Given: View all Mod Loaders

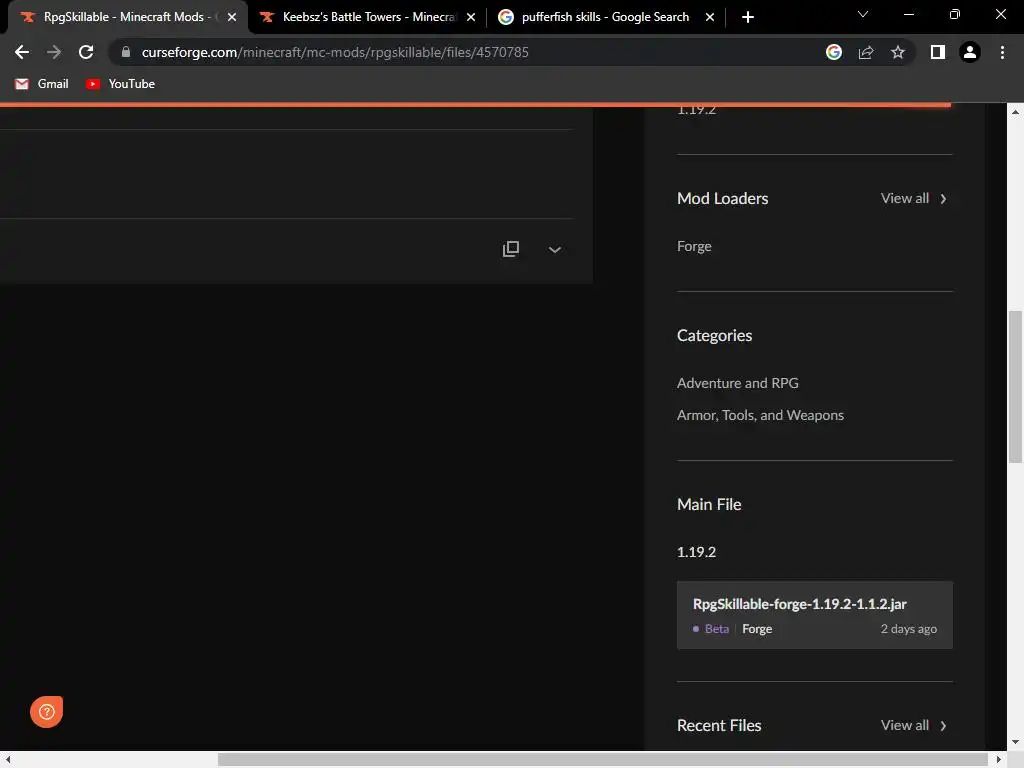Looking at the screenshot, I should [904, 199].
